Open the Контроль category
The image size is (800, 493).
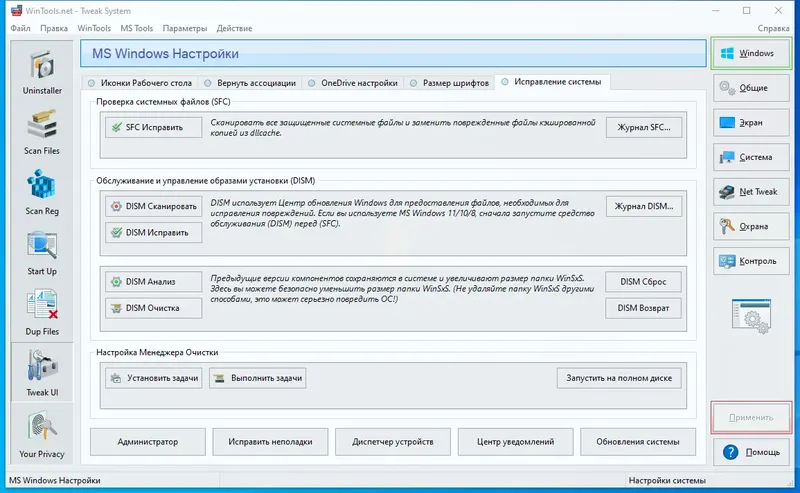[751, 261]
